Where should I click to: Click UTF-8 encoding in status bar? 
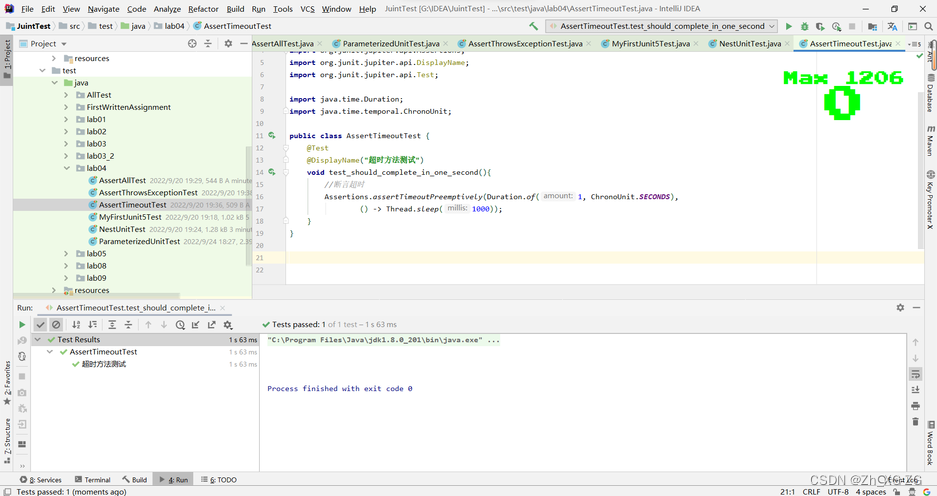(838, 492)
